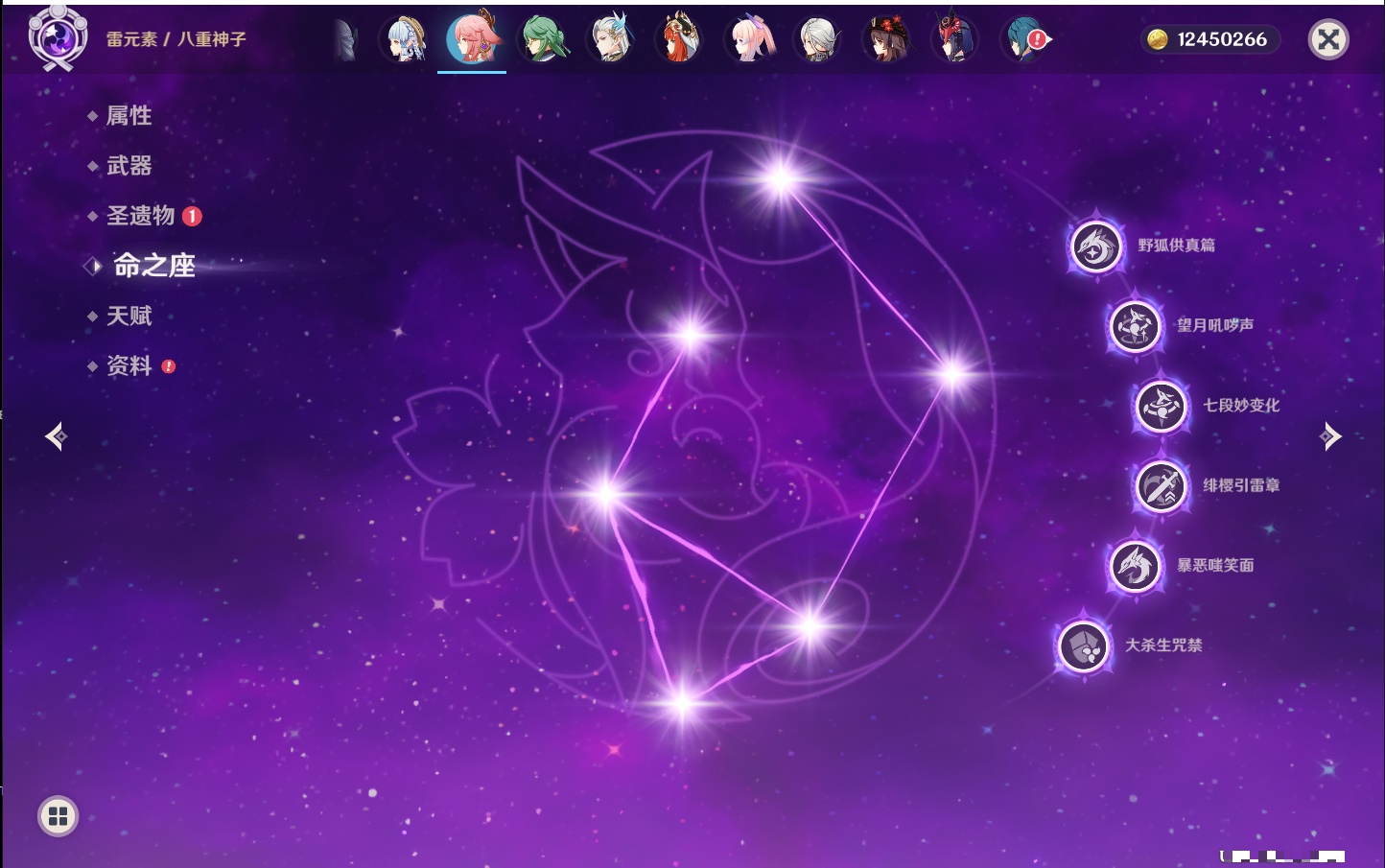Switch to the silver-haired Arlecchino avatar
The height and width of the screenshot is (868, 1385).
[x=818, y=39]
